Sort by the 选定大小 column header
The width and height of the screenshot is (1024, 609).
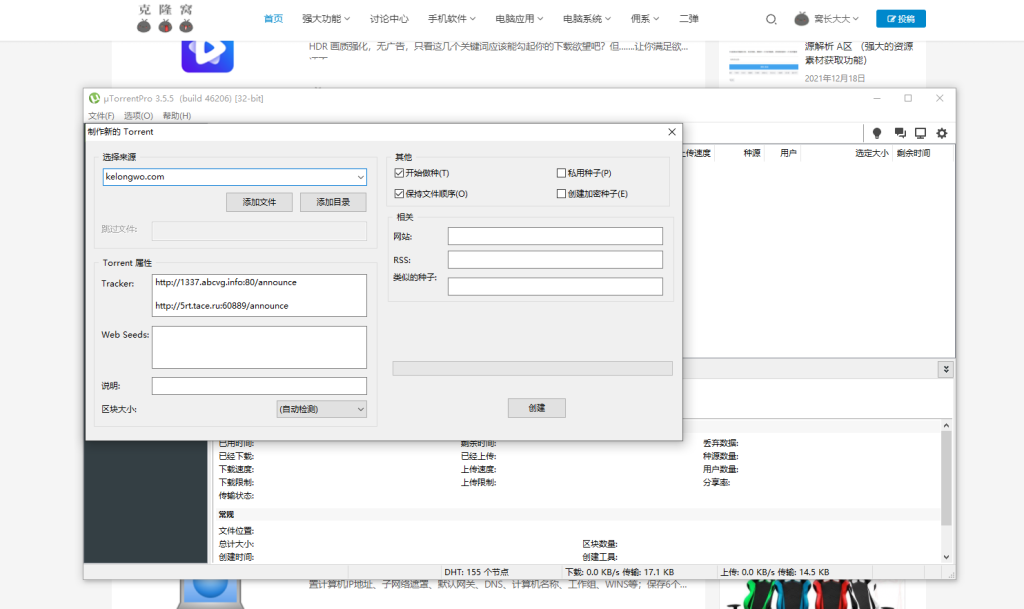tap(872, 153)
